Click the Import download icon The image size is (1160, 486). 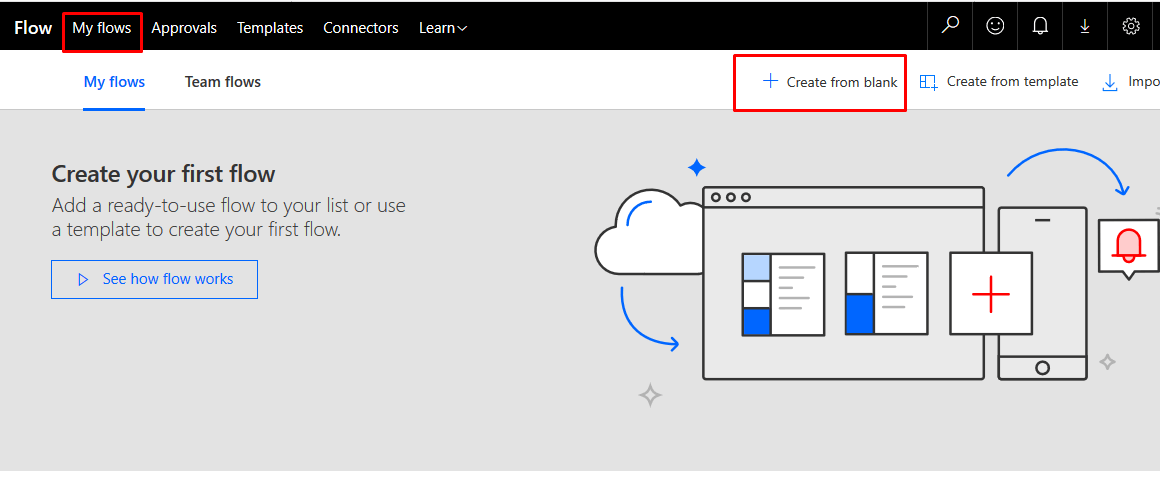tap(1110, 82)
